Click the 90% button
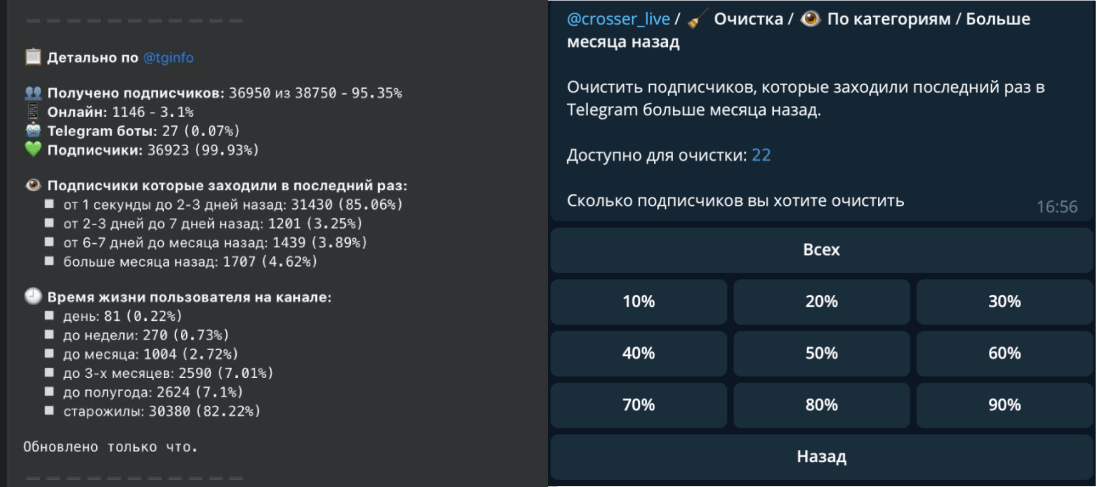 1005,405
